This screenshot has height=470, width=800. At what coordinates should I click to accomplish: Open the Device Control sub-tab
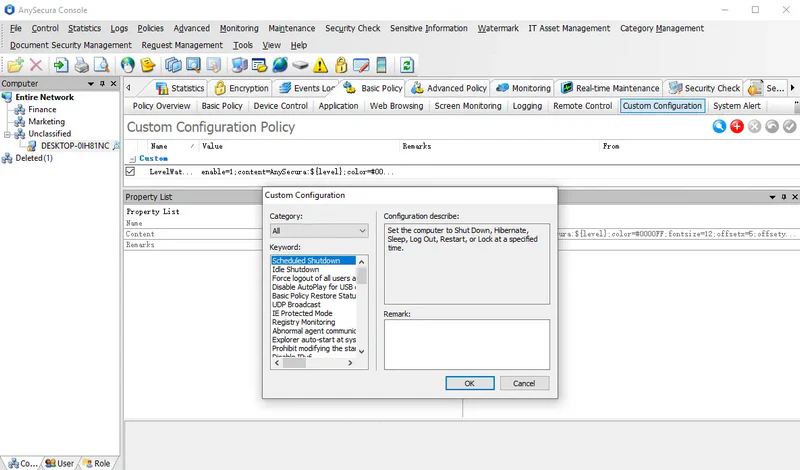click(x=281, y=106)
